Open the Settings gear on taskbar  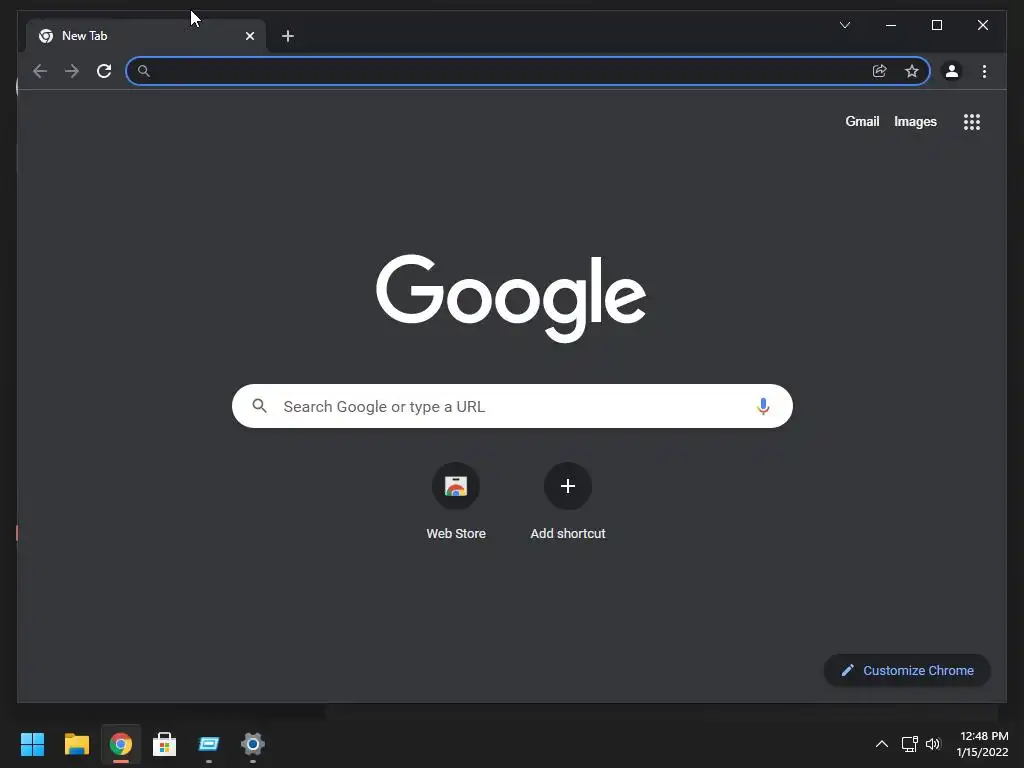click(x=253, y=744)
